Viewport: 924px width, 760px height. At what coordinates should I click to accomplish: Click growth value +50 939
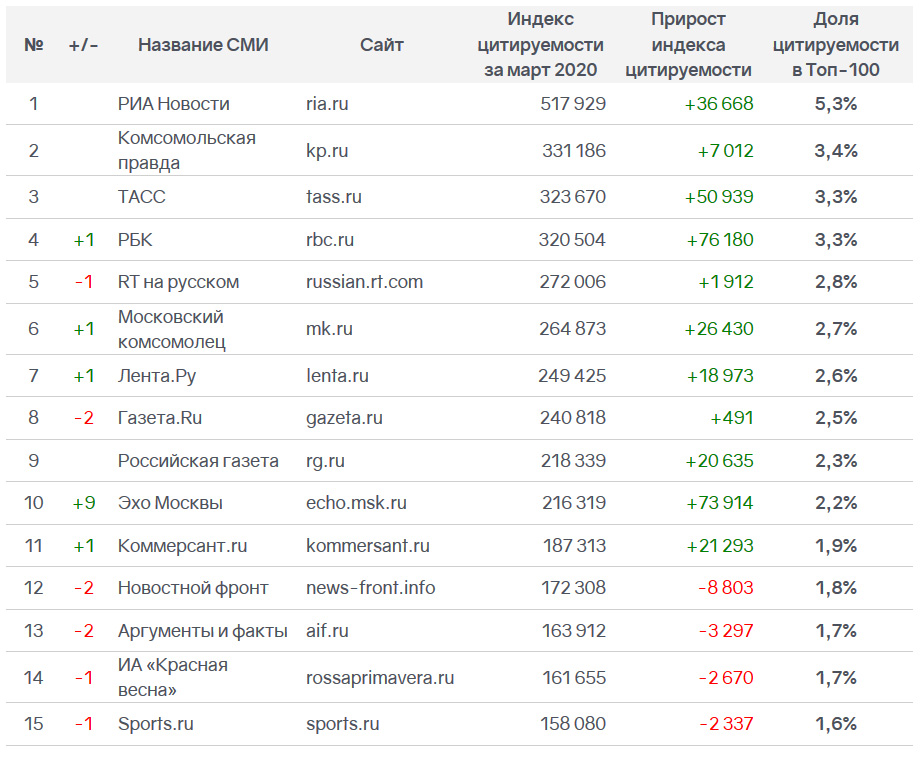pos(719,197)
